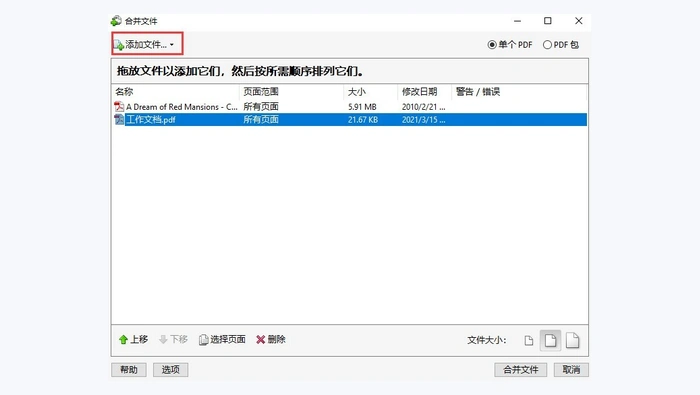
Task: Select the 单个 PDF radio option
Action: click(x=510, y=45)
